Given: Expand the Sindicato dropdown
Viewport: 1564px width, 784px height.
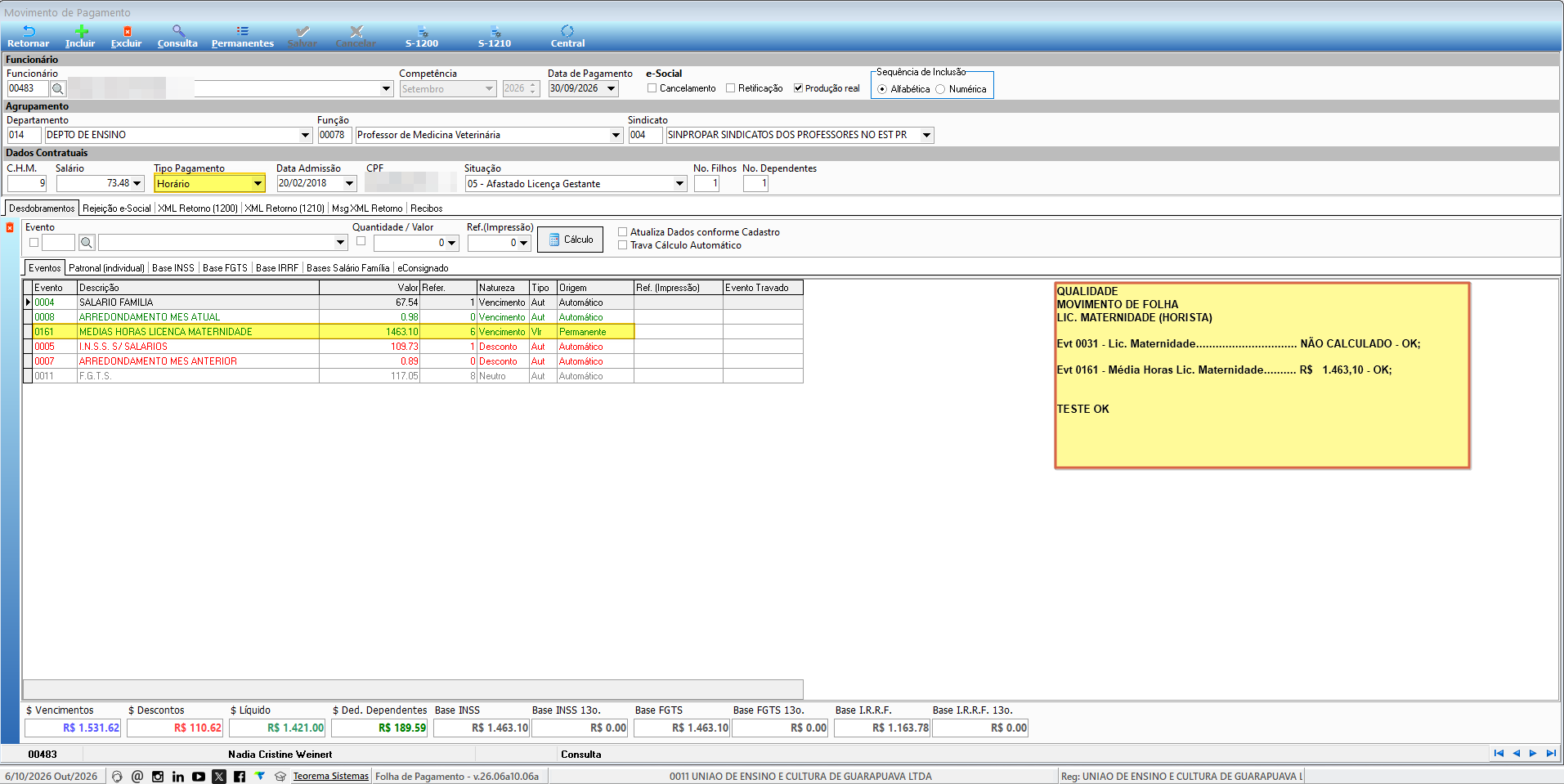Looking at the screenshot, I should click(926, 135).
